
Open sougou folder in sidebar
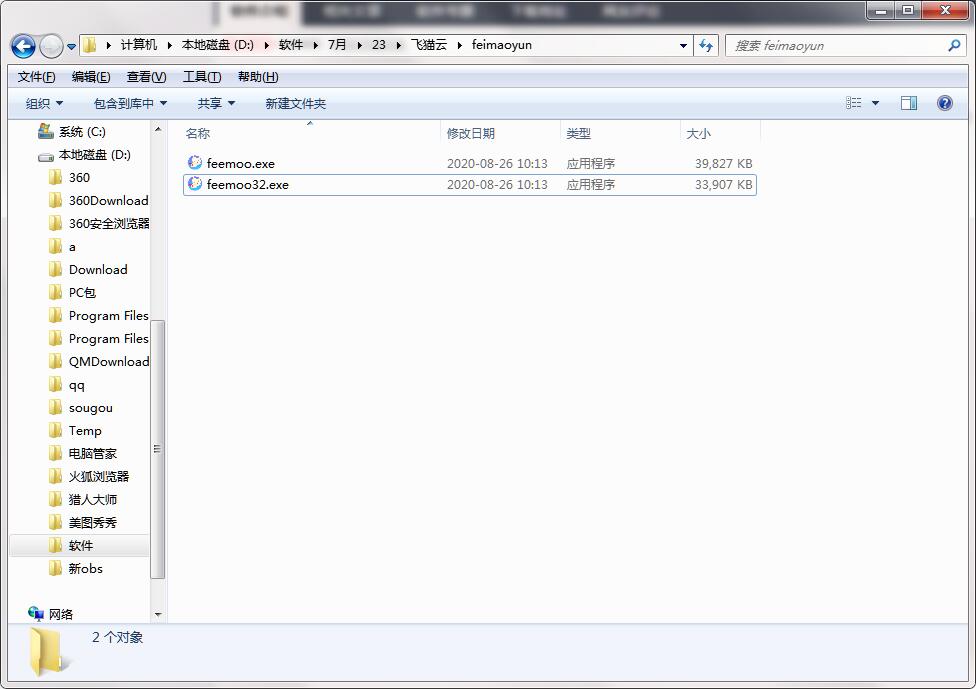(90, 408)
